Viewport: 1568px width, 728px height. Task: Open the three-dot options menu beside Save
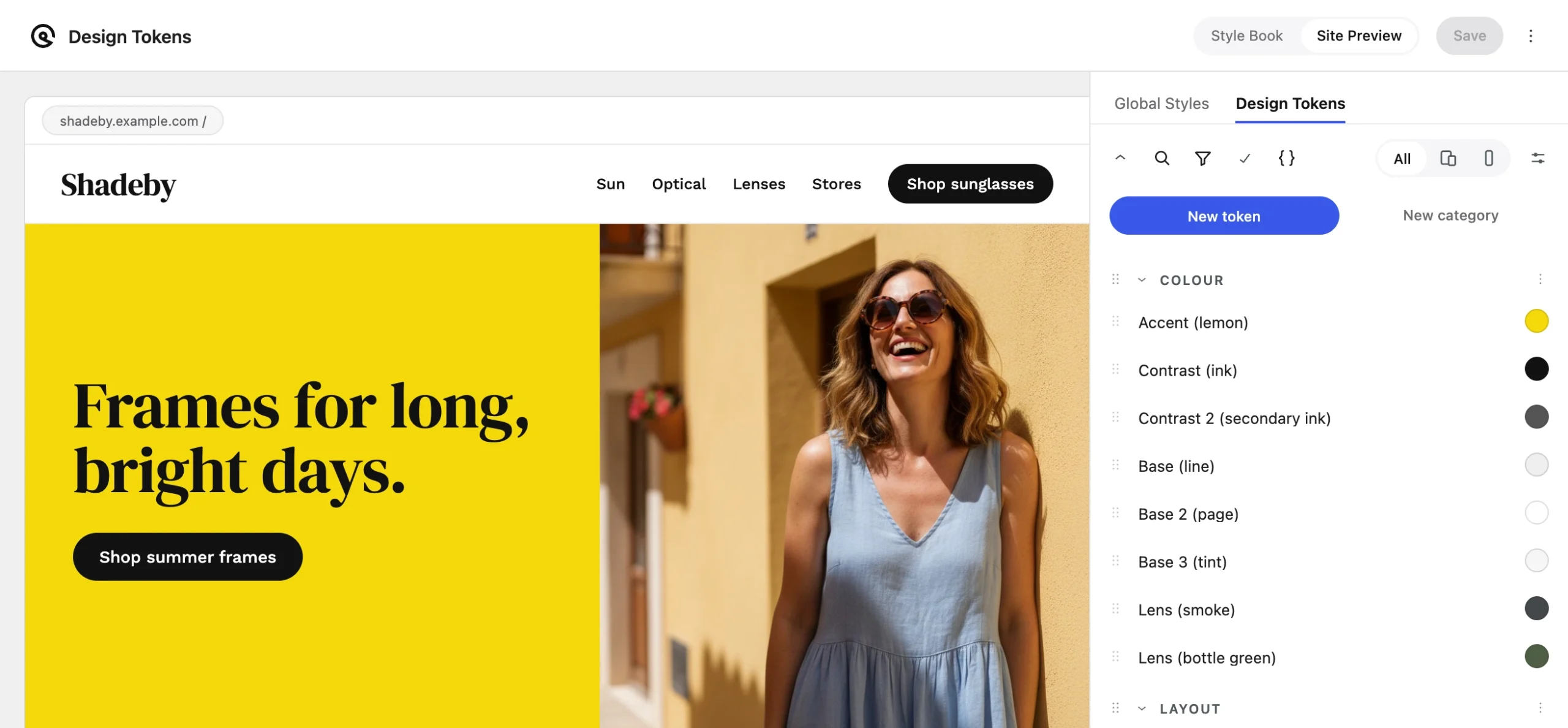[1531, 36]
